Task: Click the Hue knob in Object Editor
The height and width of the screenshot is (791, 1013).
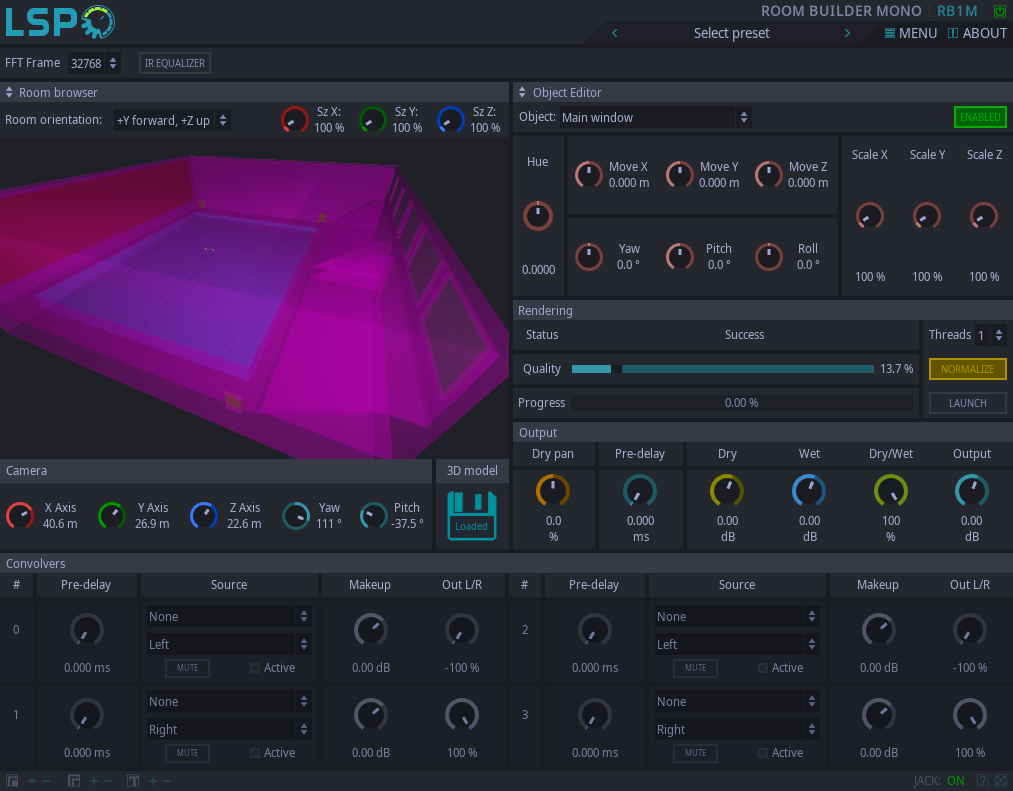Action: (x=538, y=215)
